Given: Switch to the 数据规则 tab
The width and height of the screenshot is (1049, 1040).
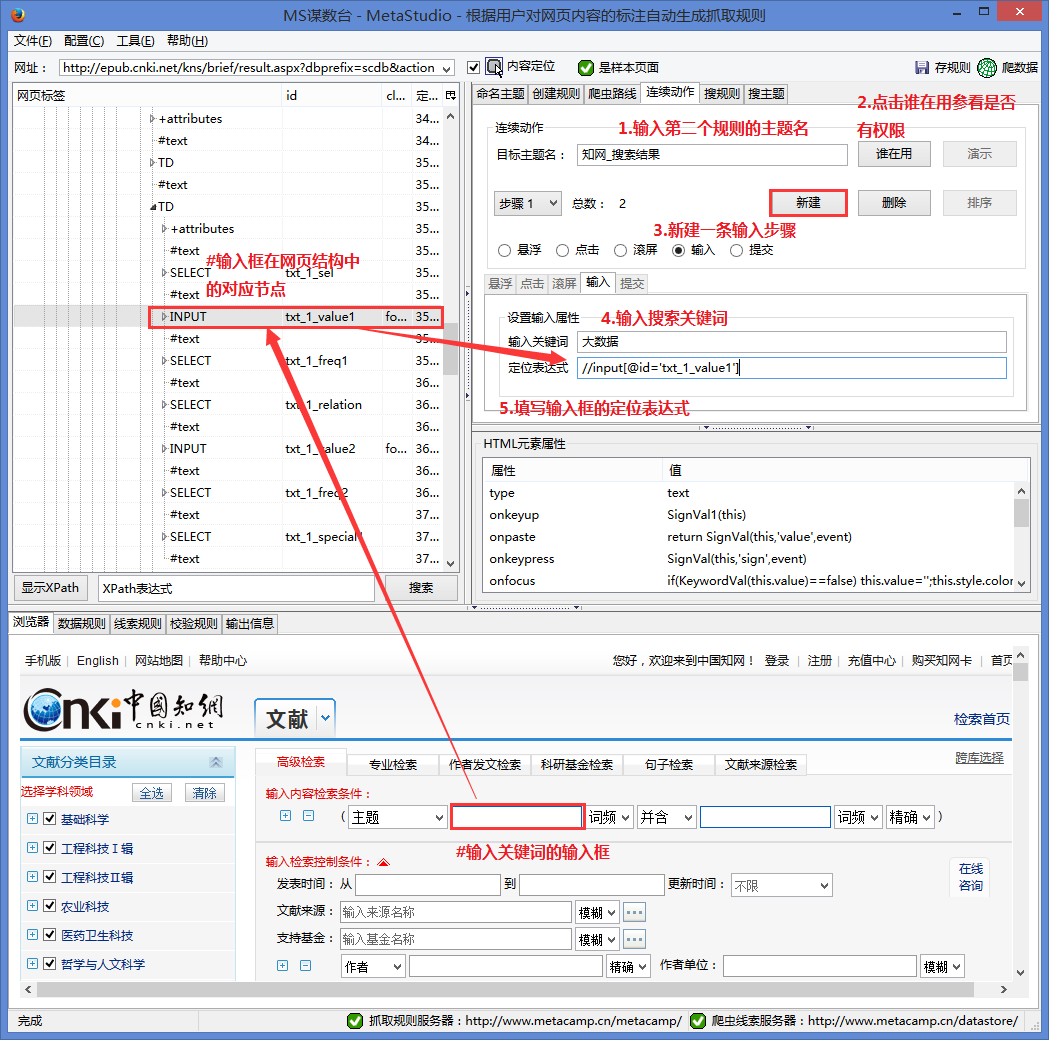Looking at the screenshot, I should point(82,623).
